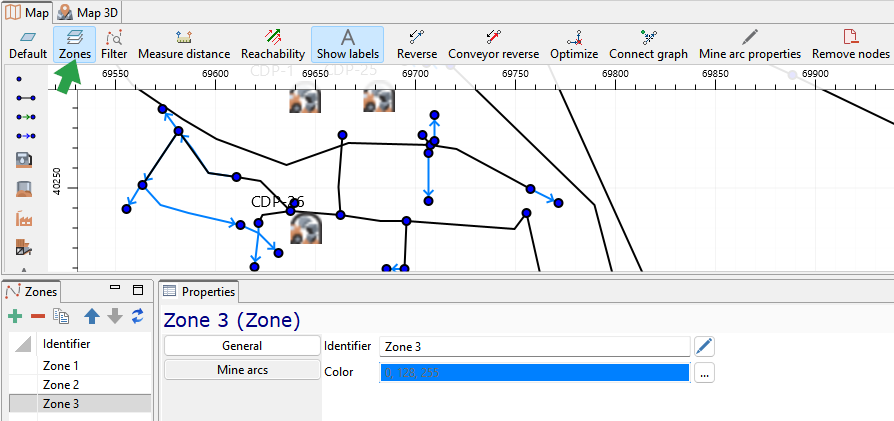Viewport: 894px width, 421px height.
Task: Click the Optimize toolbar button
Action: tap(574, 44)
